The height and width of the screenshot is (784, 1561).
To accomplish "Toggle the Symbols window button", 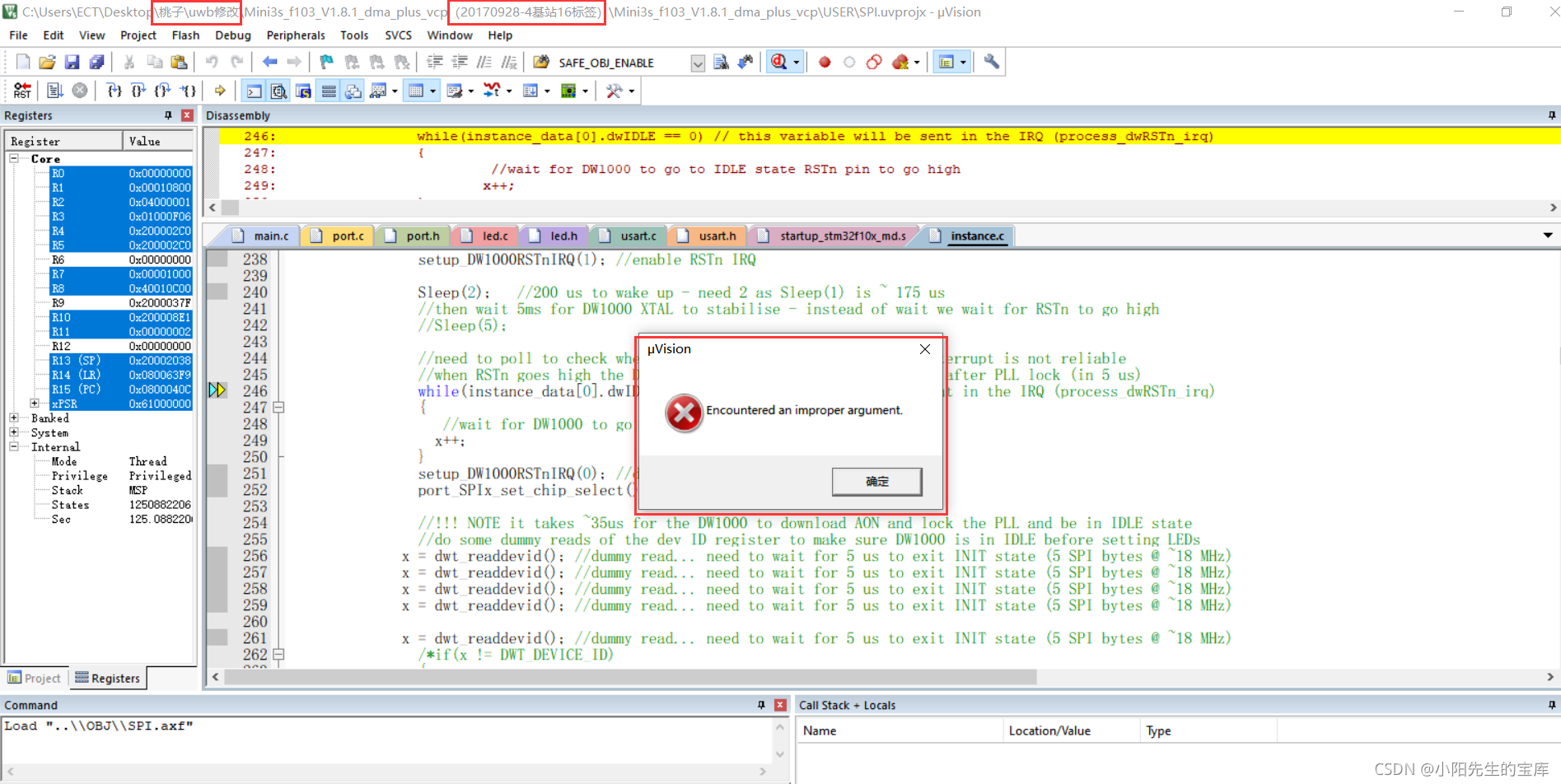I will (303, 91).
